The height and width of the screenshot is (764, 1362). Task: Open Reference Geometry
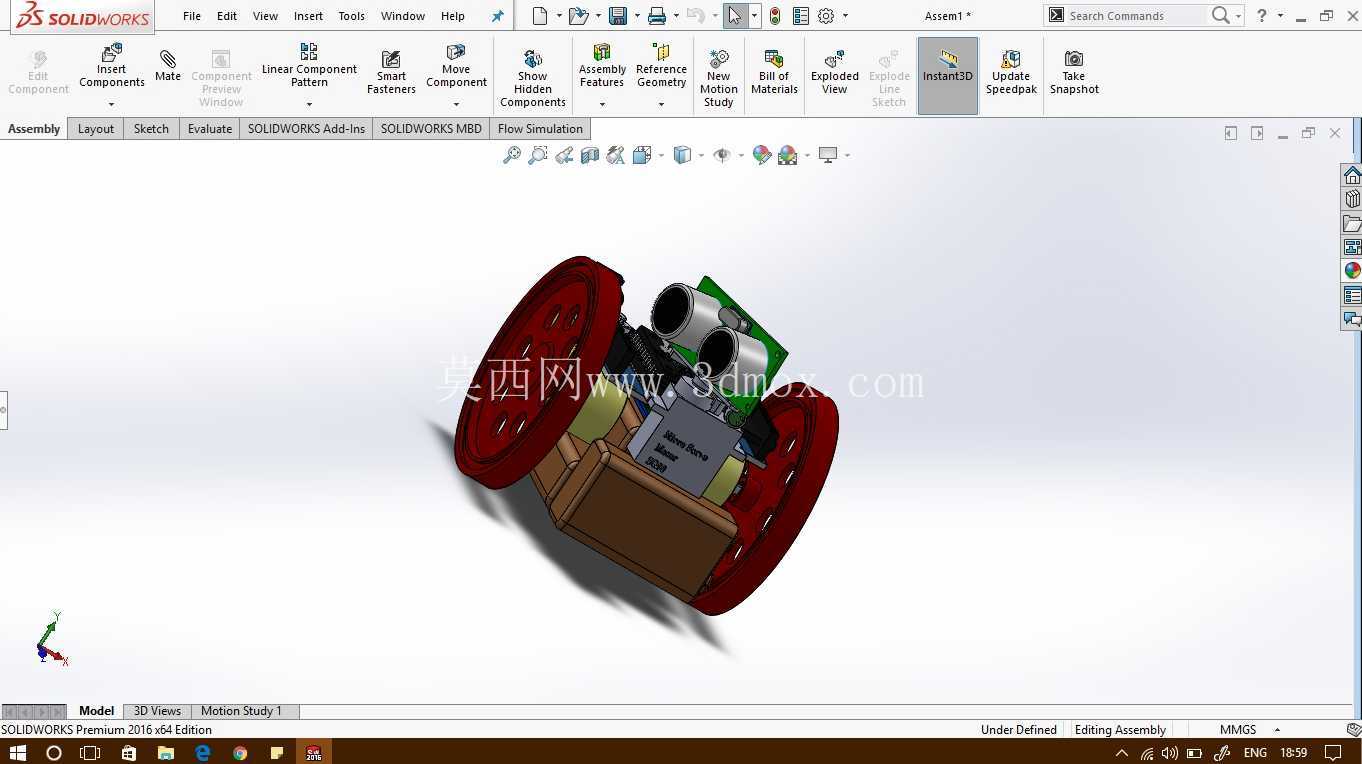point(661,65)
